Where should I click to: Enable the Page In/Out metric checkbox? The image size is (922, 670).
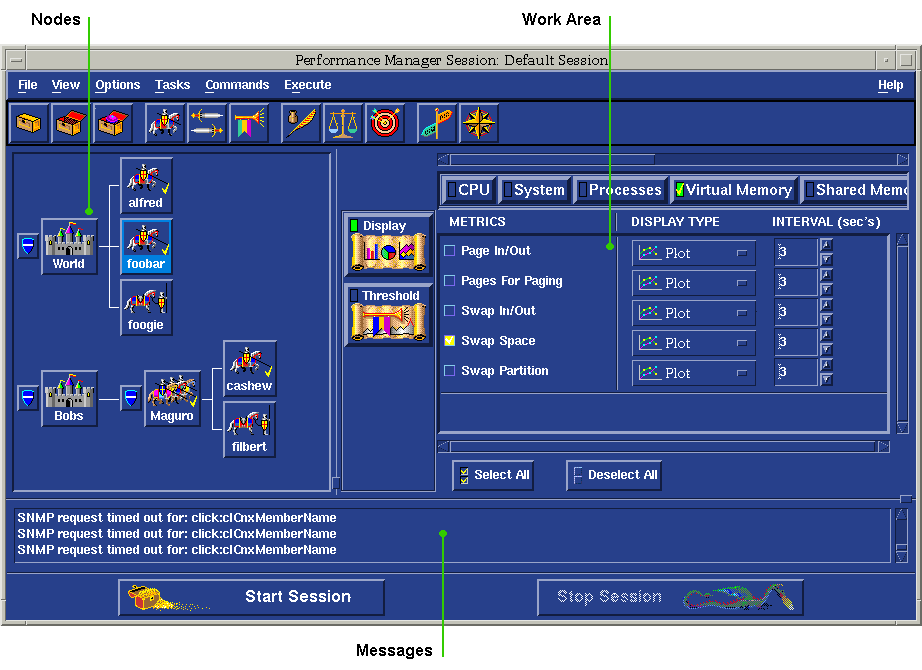pos(450,251)
